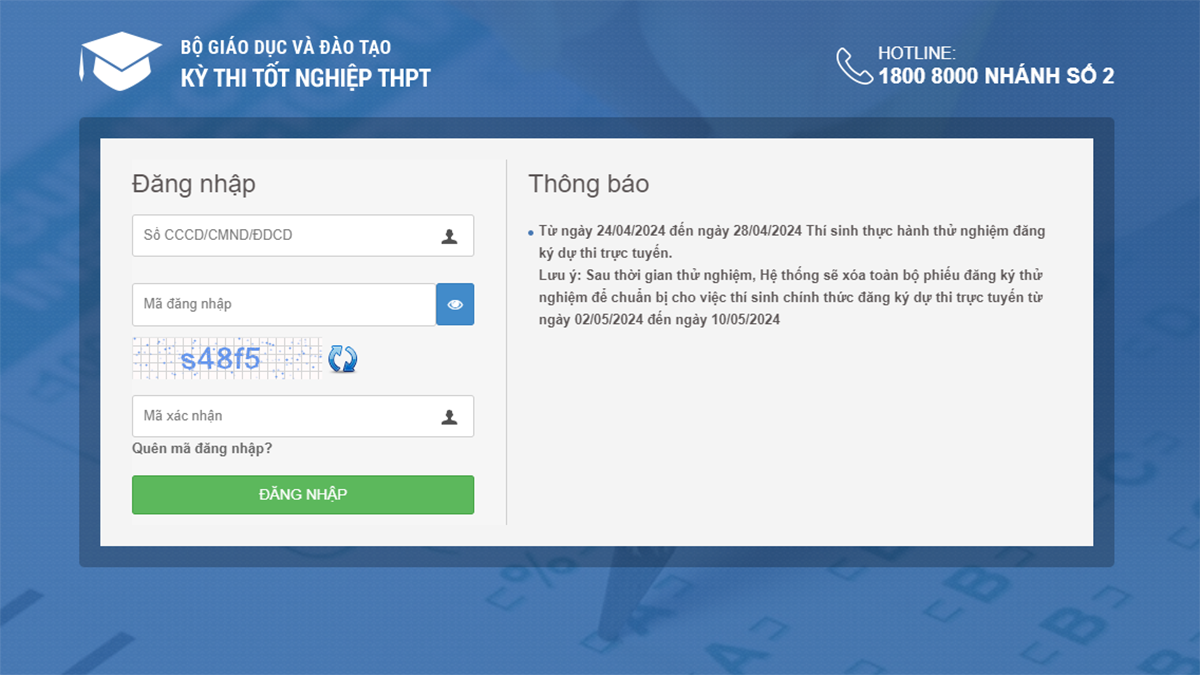Click the hotline phone icon

point(854,66)
